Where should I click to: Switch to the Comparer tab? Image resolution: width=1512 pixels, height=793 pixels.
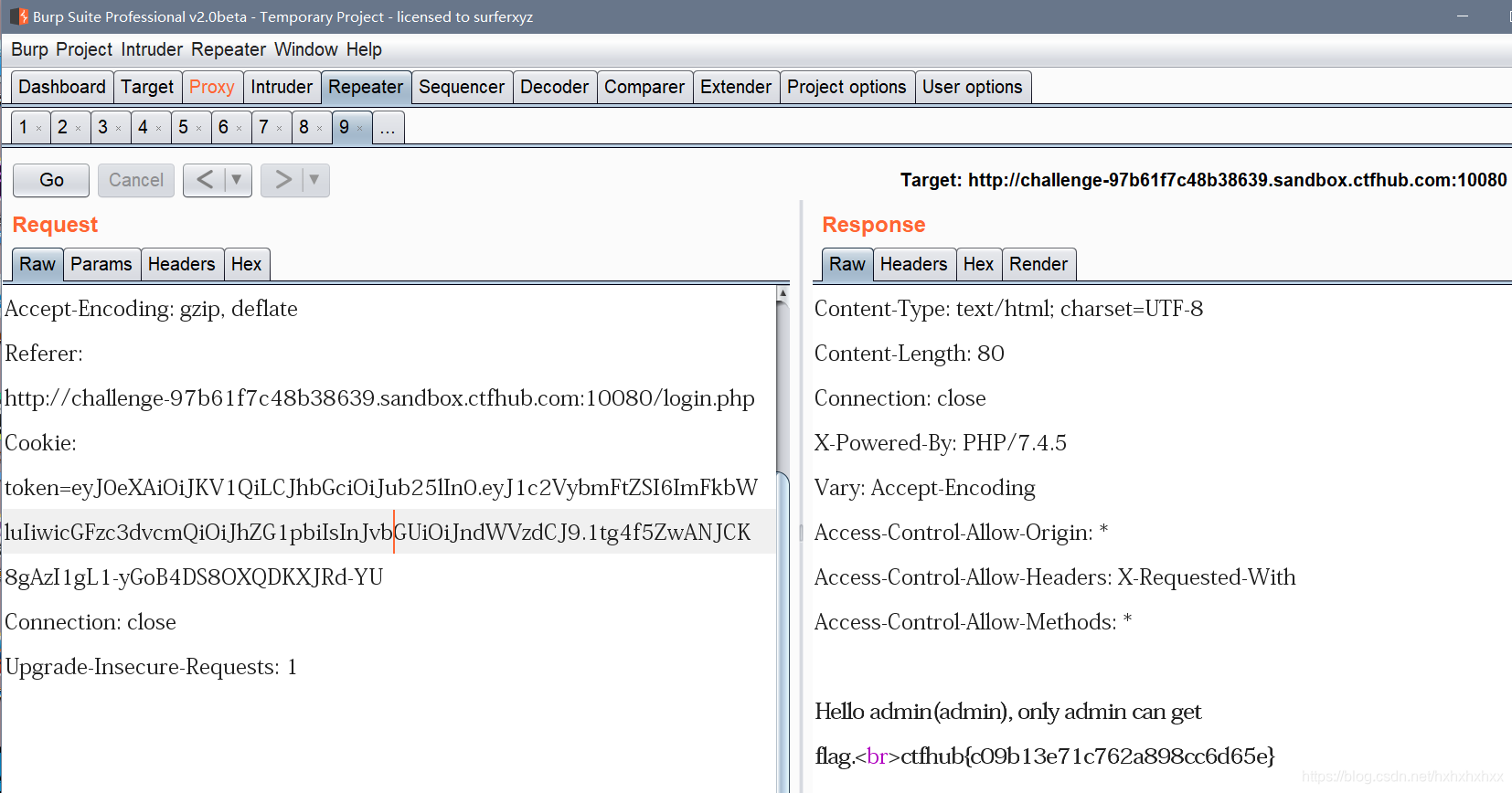click(x=644, y=87)
